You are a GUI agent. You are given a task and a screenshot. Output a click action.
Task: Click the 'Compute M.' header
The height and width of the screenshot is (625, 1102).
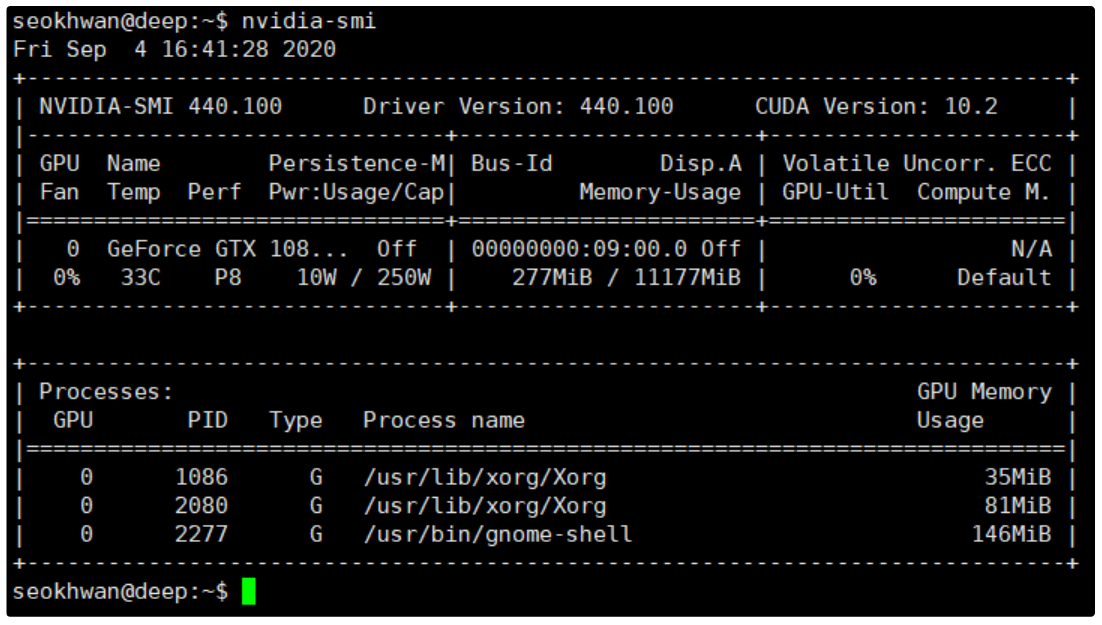point(984,192)
